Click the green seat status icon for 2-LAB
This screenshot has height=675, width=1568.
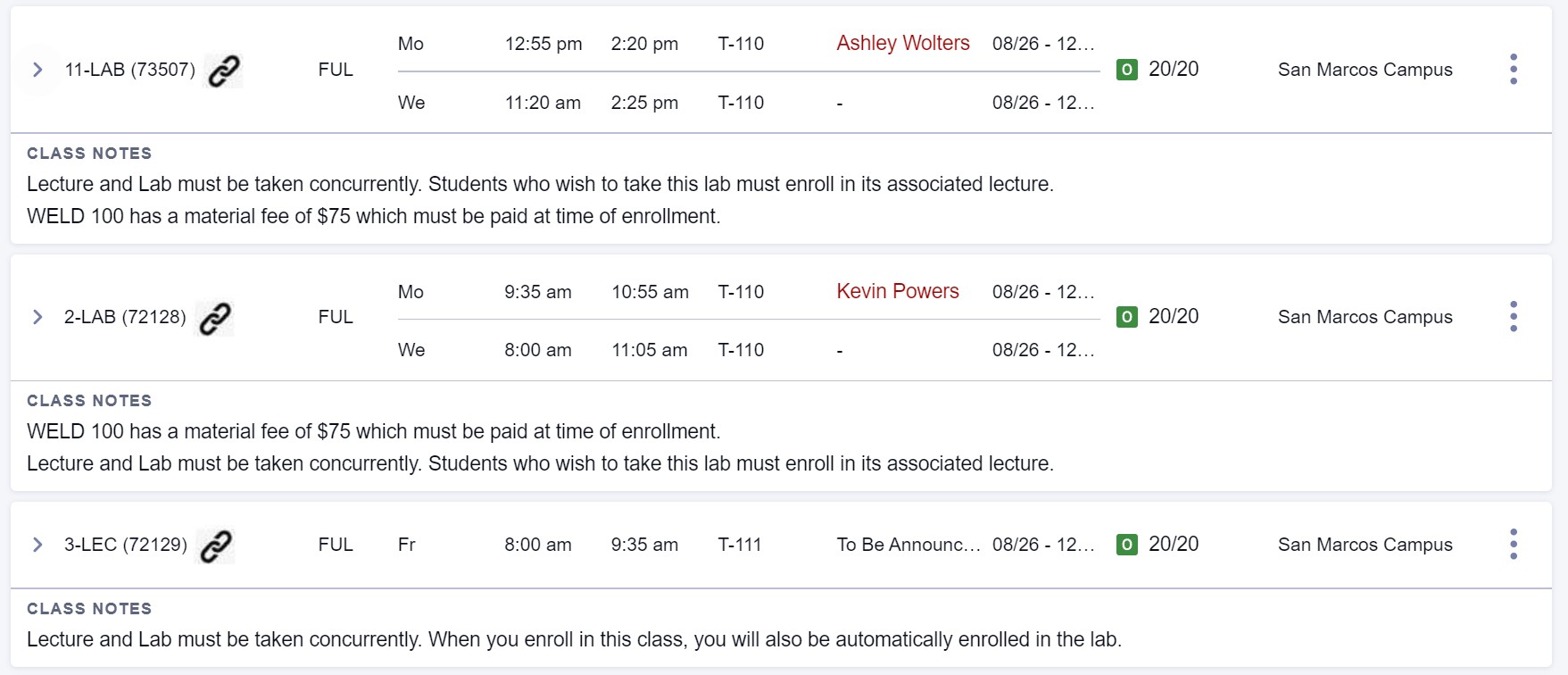click(x=1127, y=317)
